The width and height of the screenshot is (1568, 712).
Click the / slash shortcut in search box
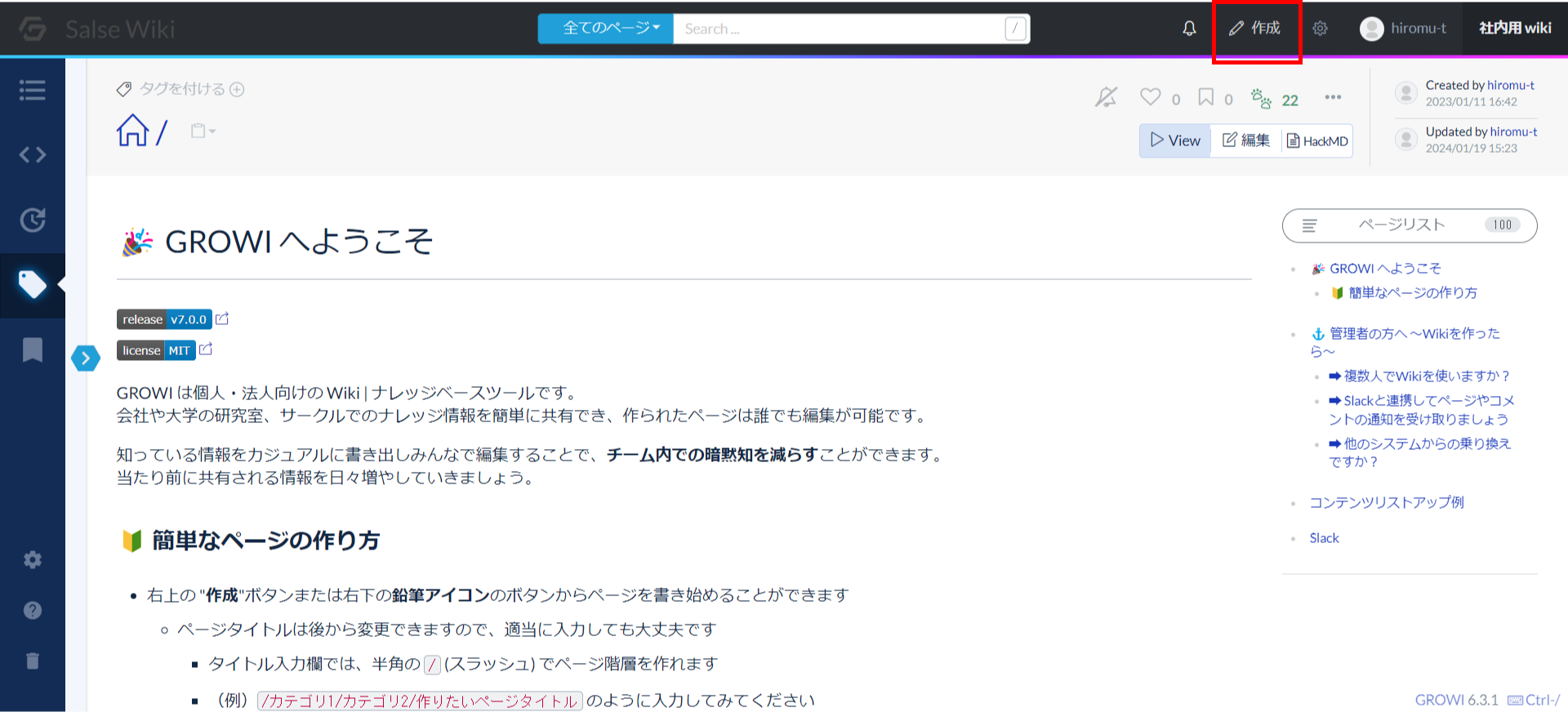click(1015, 29)
